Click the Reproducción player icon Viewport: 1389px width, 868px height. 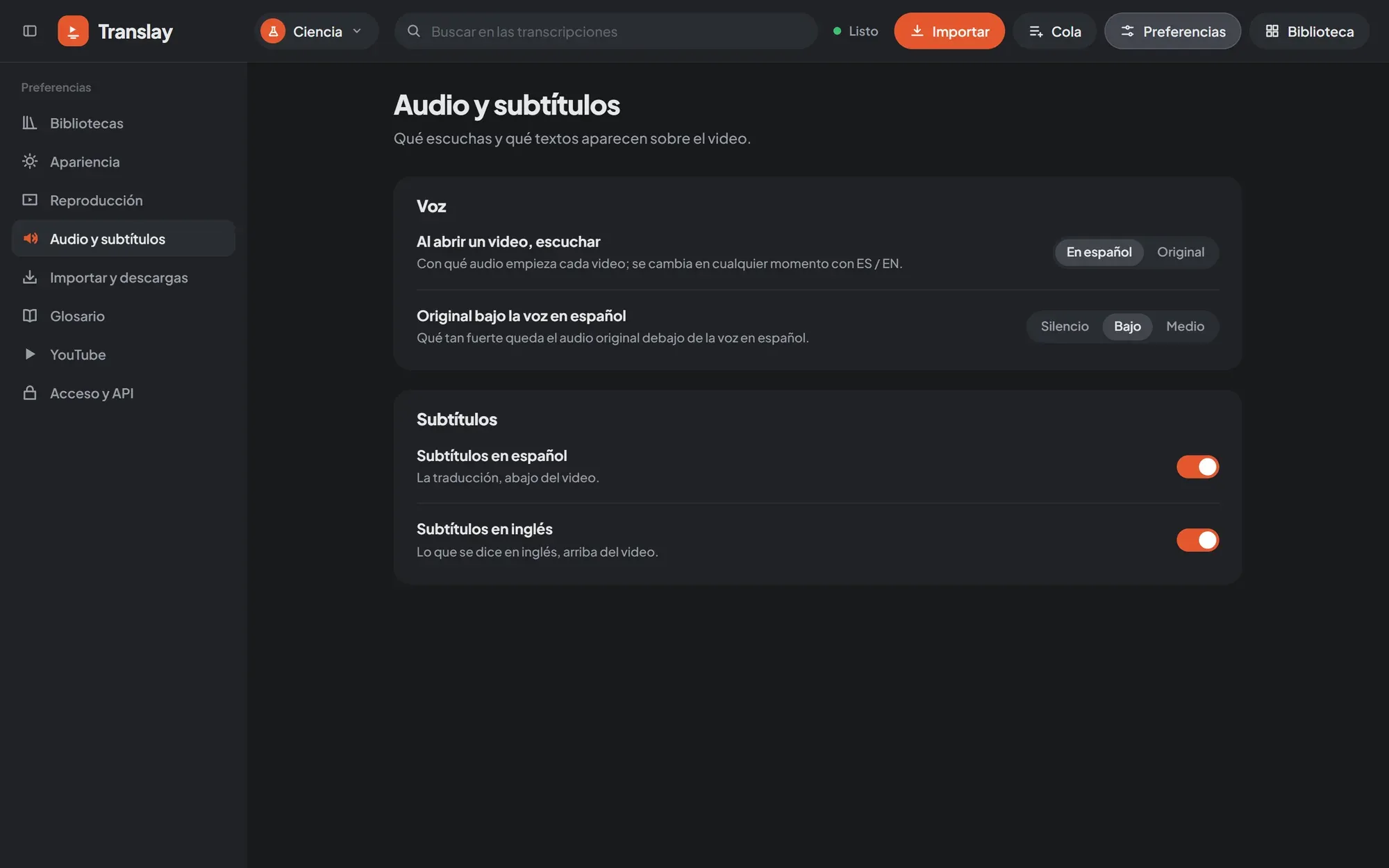[30, 201]
